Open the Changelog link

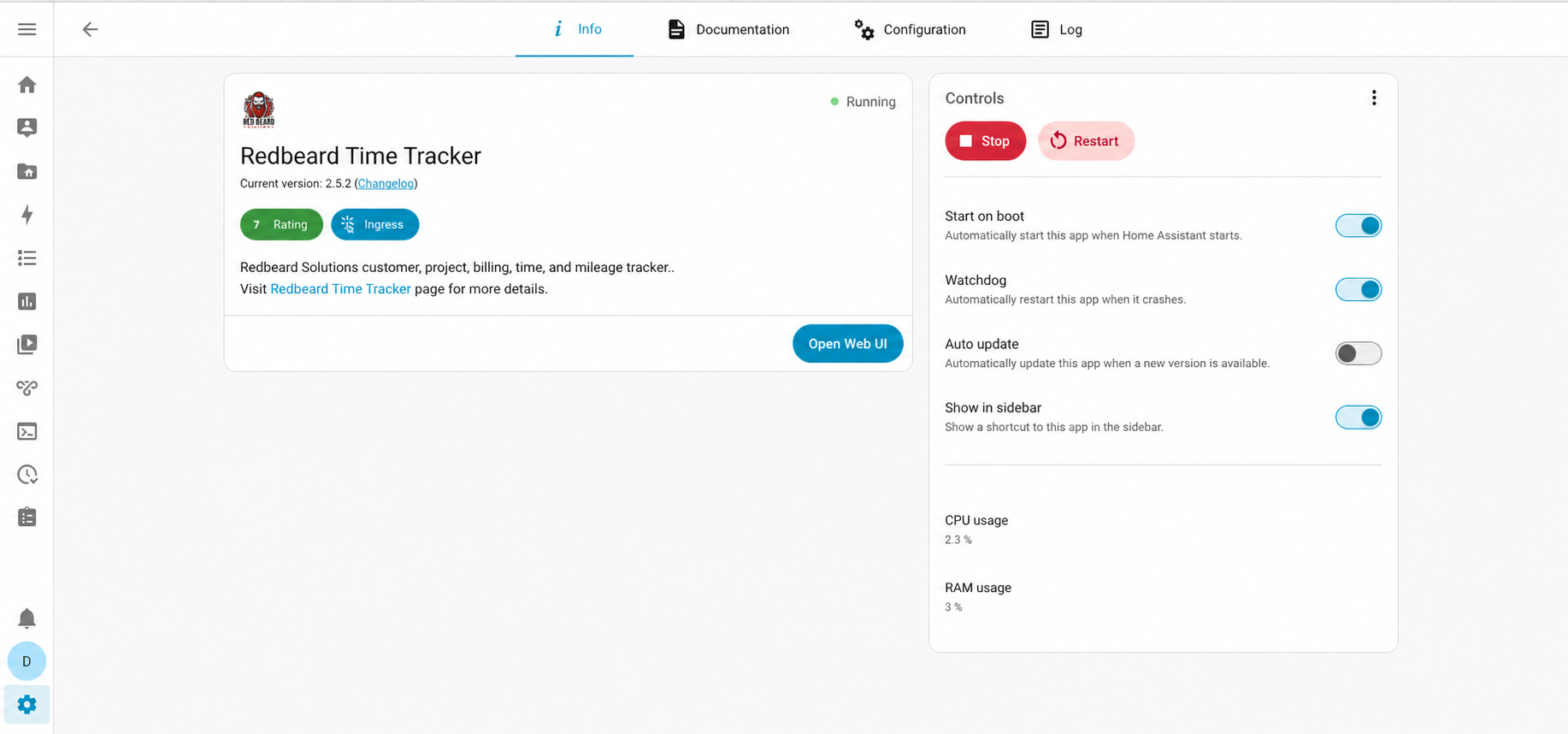coord(386,184)
